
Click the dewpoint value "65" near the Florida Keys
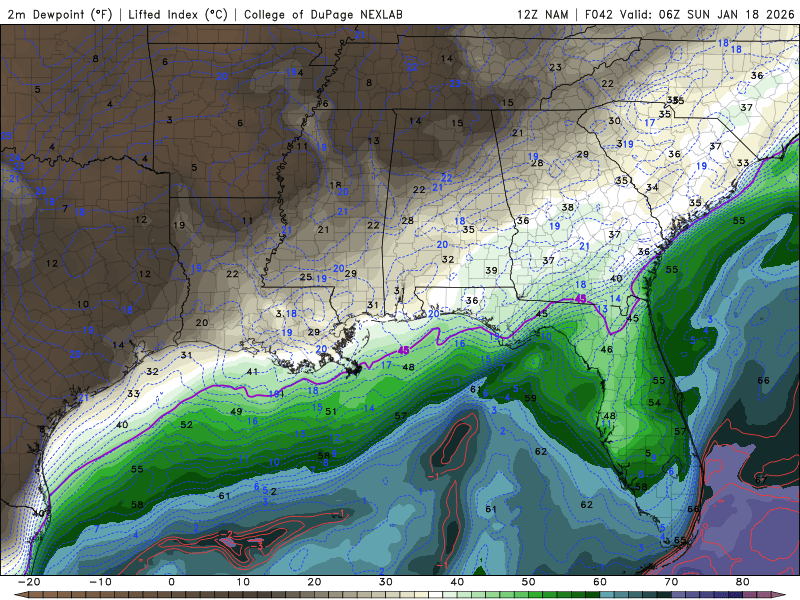click(x=680, y=540)
